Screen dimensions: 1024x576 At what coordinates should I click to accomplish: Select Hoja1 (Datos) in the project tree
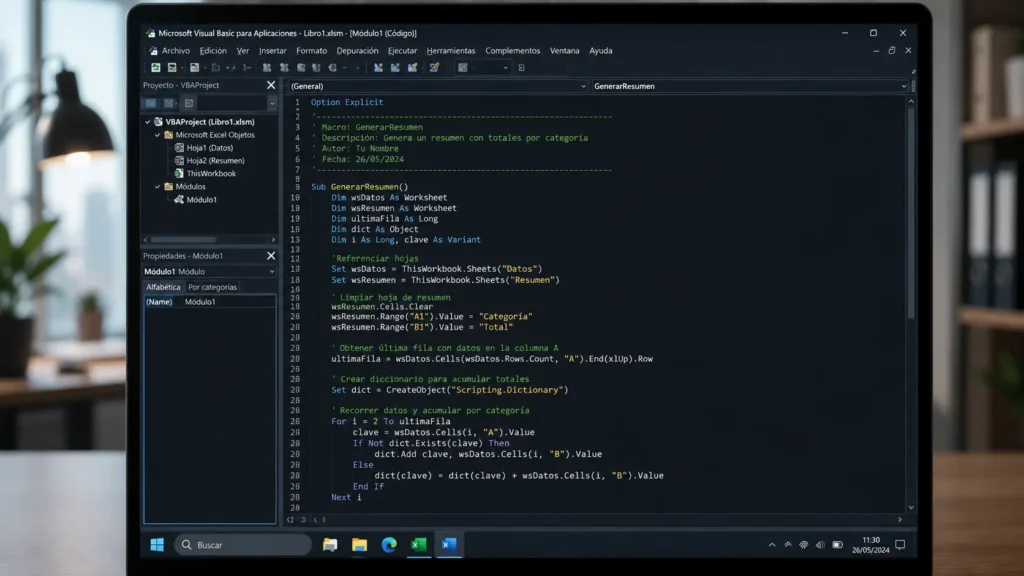[x=210, y=148]
